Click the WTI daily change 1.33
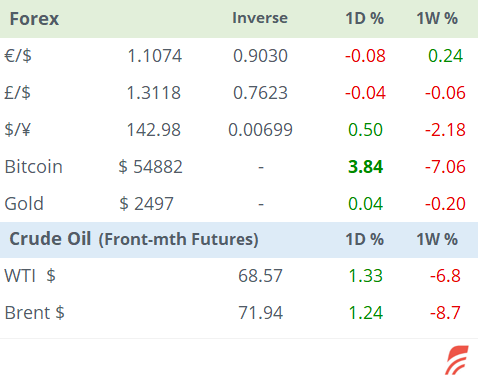Image resolution: width=478 pixels, height=383 pixels. (365, 276)
